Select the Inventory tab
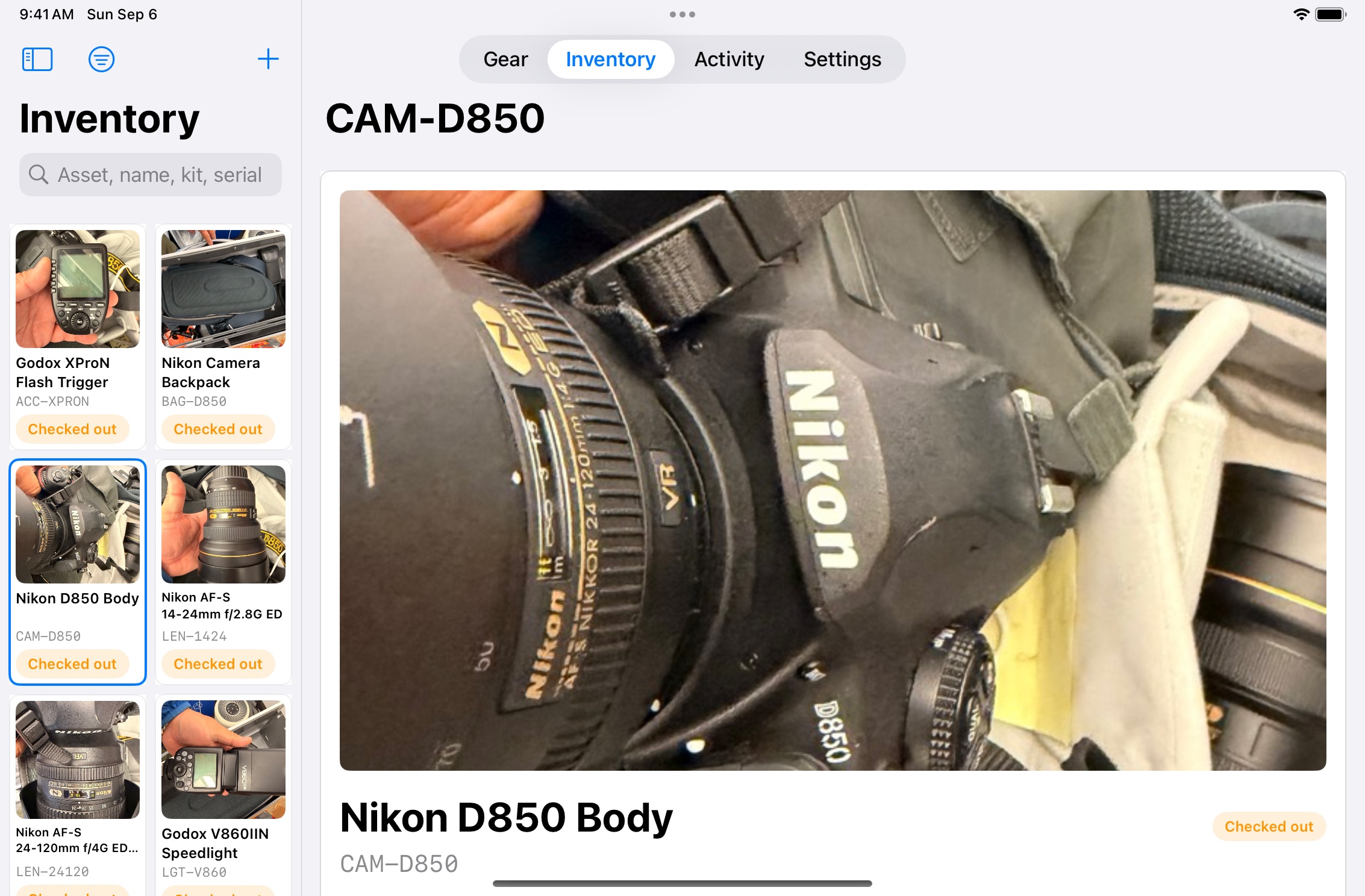 coord(610,59)
